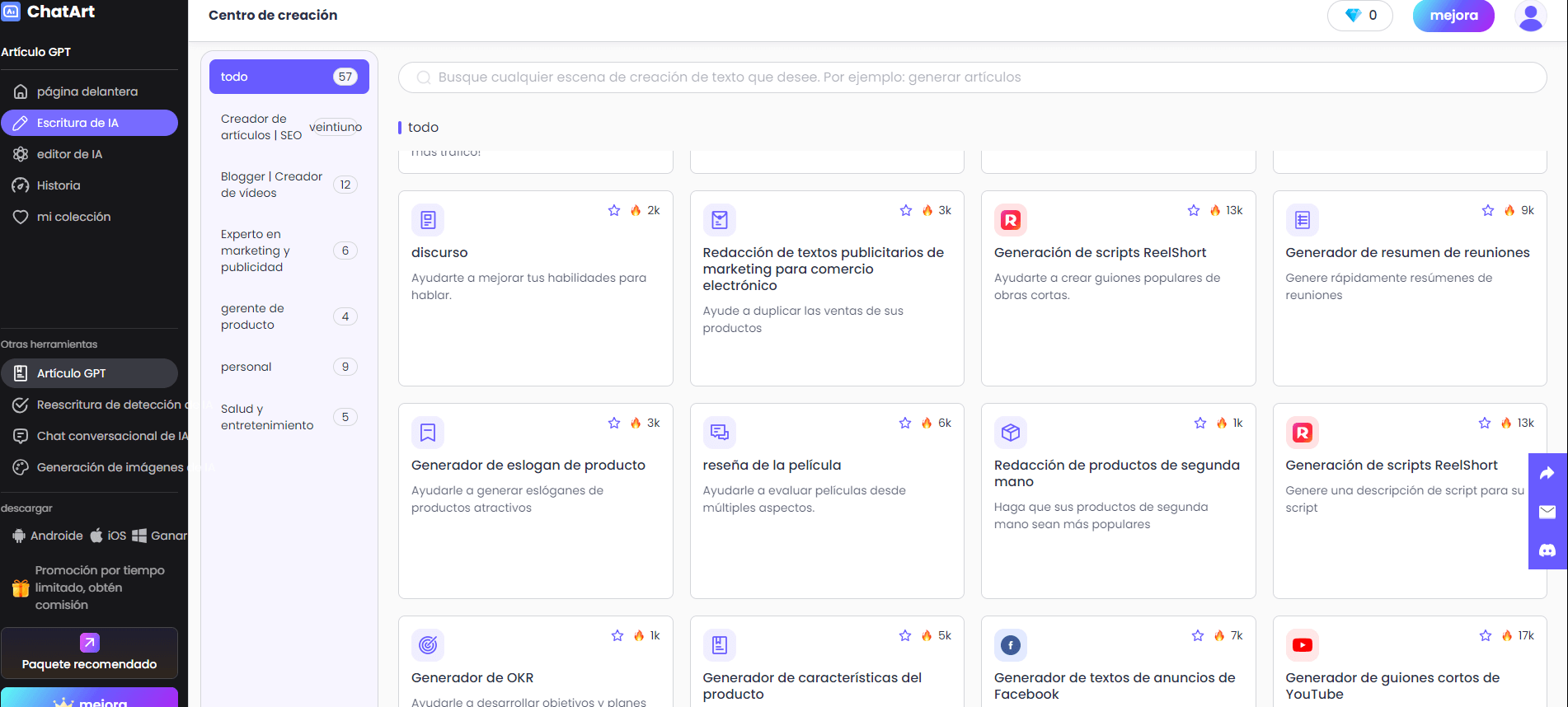Open 'Artículo GPT' under Otras herramientas

point(89,373)
